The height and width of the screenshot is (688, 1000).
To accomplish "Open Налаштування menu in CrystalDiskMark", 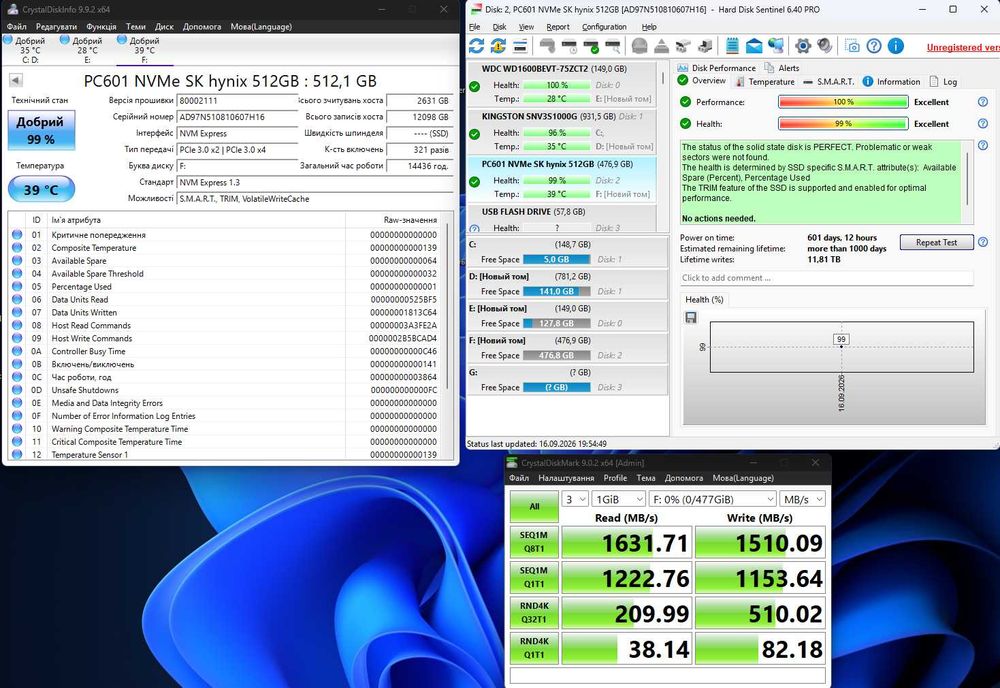I will 566,478.
